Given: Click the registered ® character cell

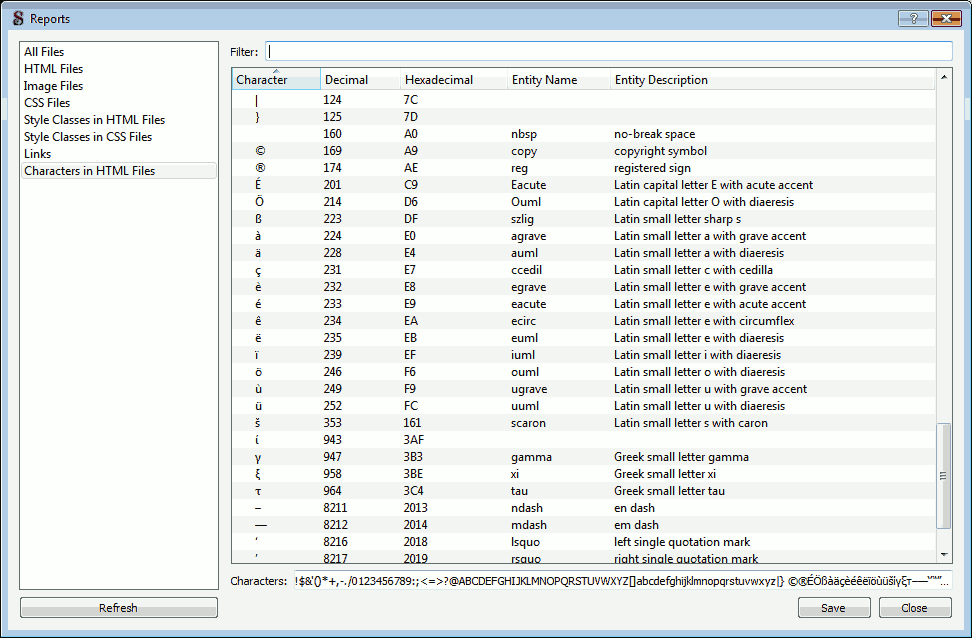Looking at the screenshot, I should 260,168.
